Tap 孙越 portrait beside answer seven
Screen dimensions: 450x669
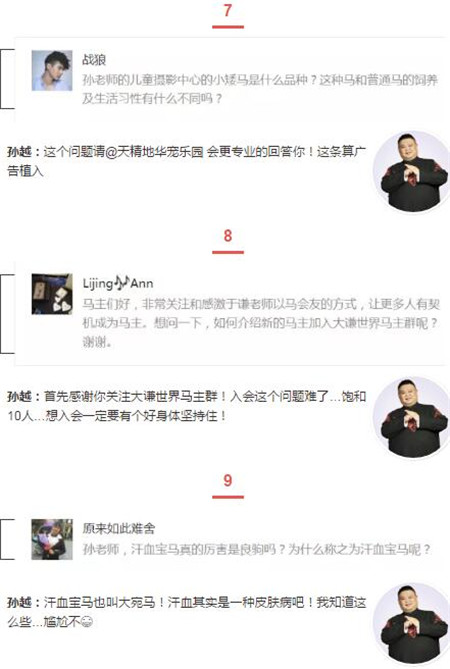tap(412, 172)
